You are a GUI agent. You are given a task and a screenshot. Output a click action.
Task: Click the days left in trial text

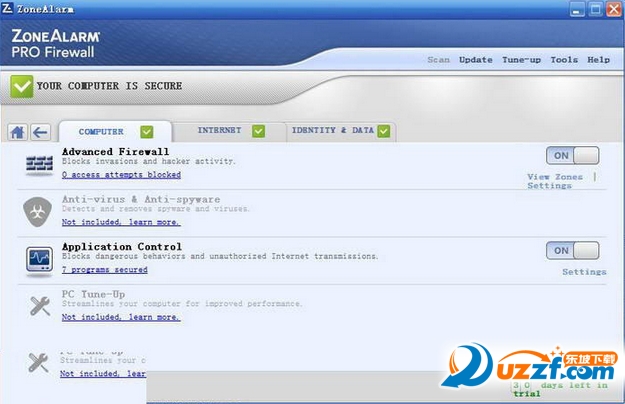point(560,390)
